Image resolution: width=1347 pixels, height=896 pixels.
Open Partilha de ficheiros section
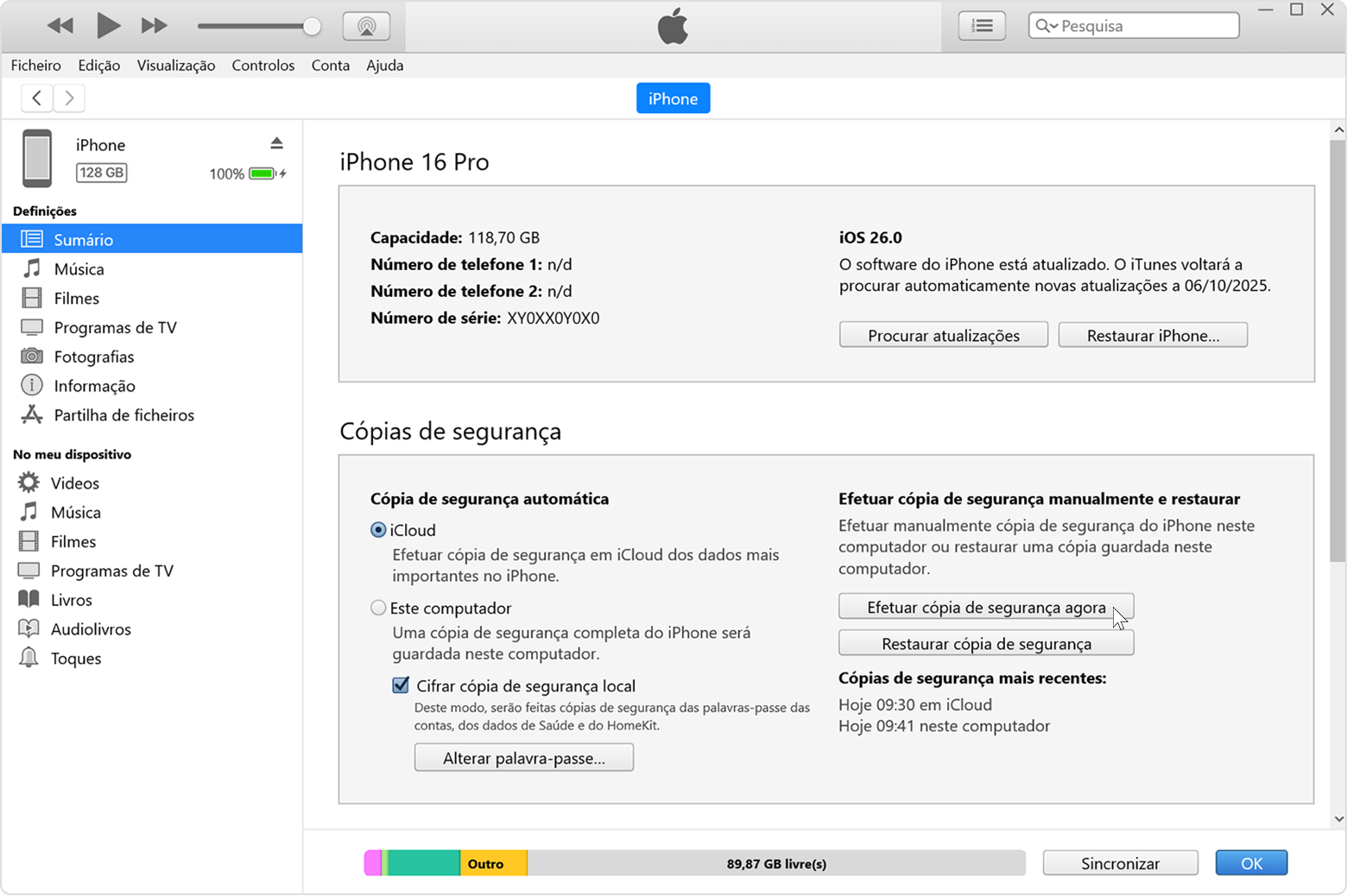(x=123, y=415)
